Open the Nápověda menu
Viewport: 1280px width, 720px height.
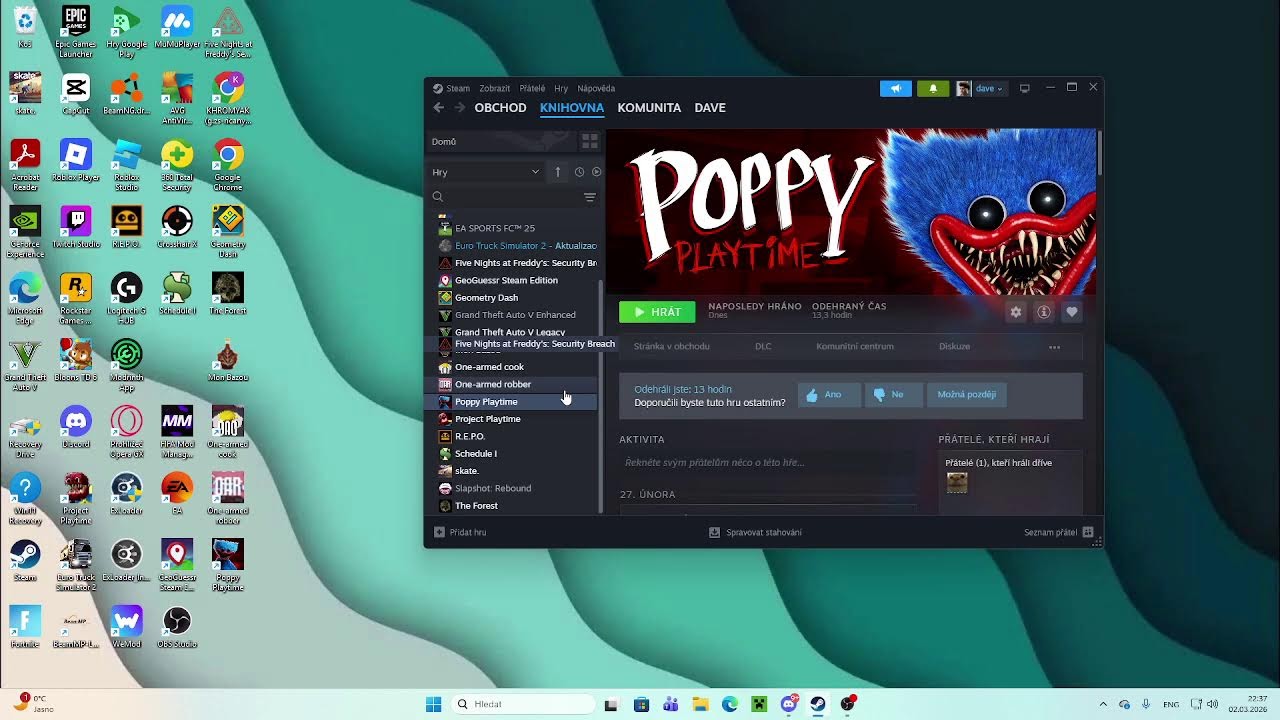pyautogui.click(x=596, y=88)
